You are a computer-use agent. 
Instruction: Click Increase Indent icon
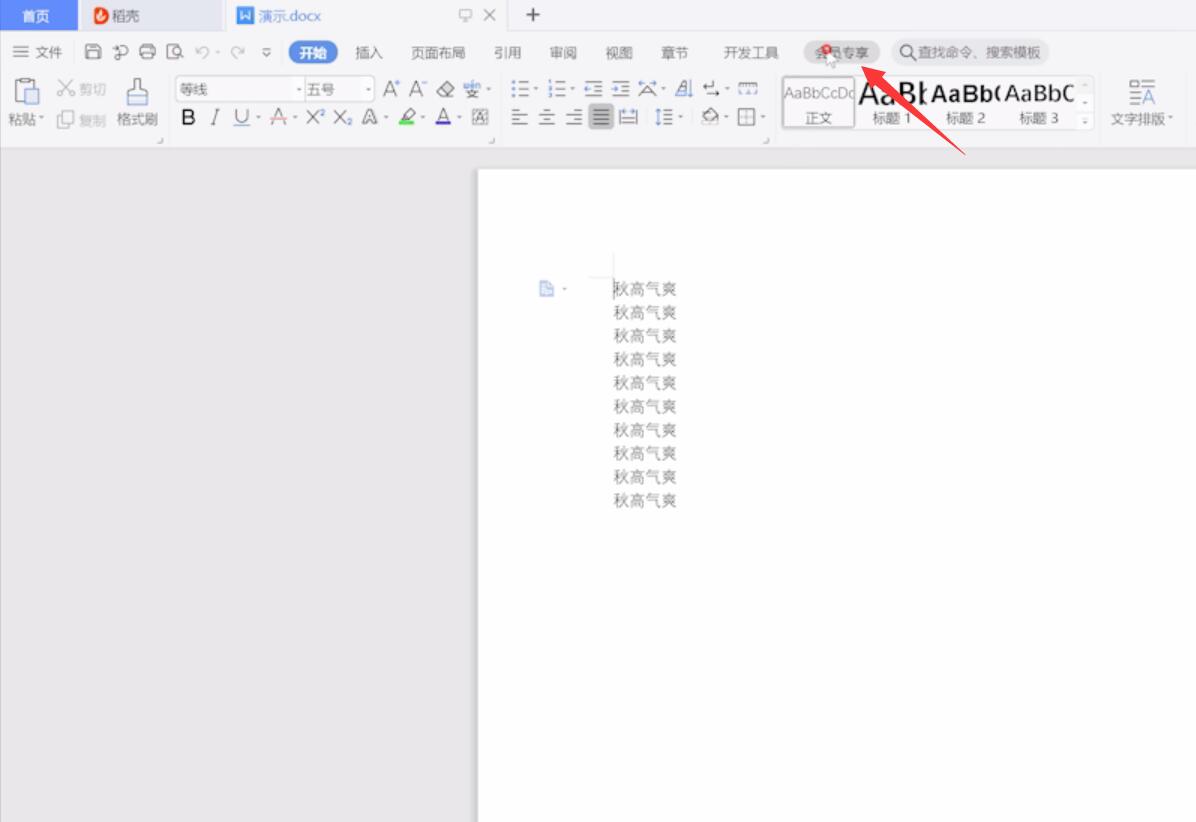tap(621, 89)
